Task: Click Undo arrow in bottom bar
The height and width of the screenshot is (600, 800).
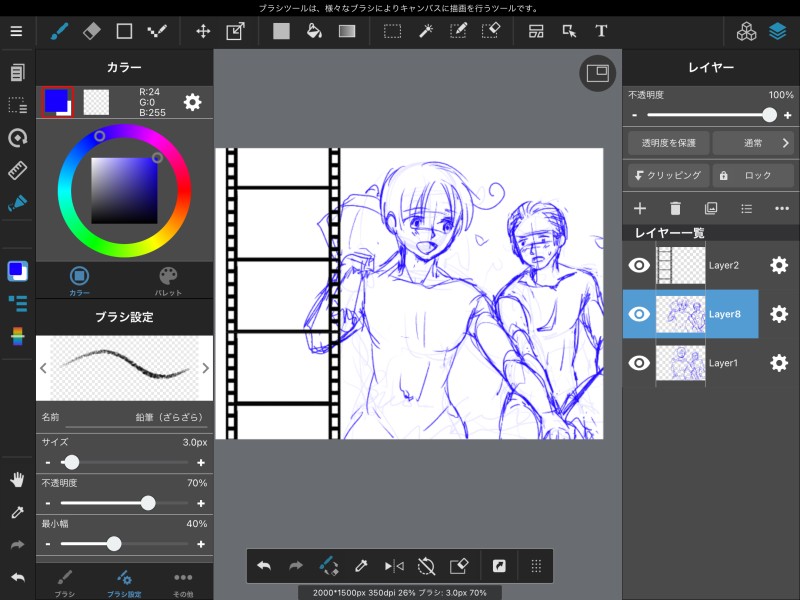Action: coord(264,566)
